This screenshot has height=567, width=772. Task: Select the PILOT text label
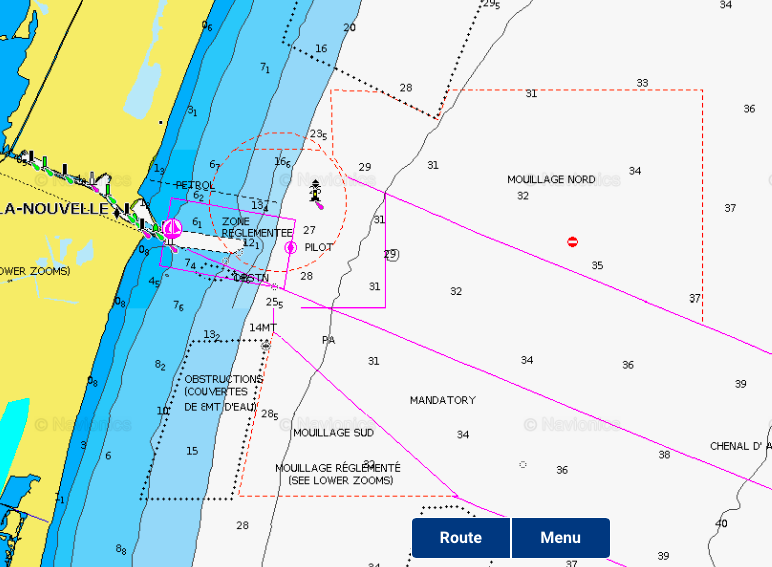(x=318, y=247)
